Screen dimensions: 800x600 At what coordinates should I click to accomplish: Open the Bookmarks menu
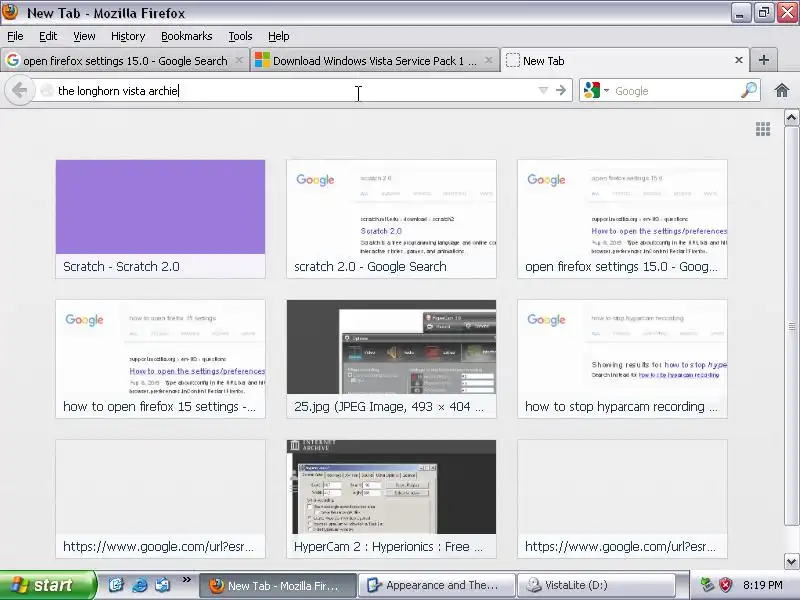(x=187, y=36)
